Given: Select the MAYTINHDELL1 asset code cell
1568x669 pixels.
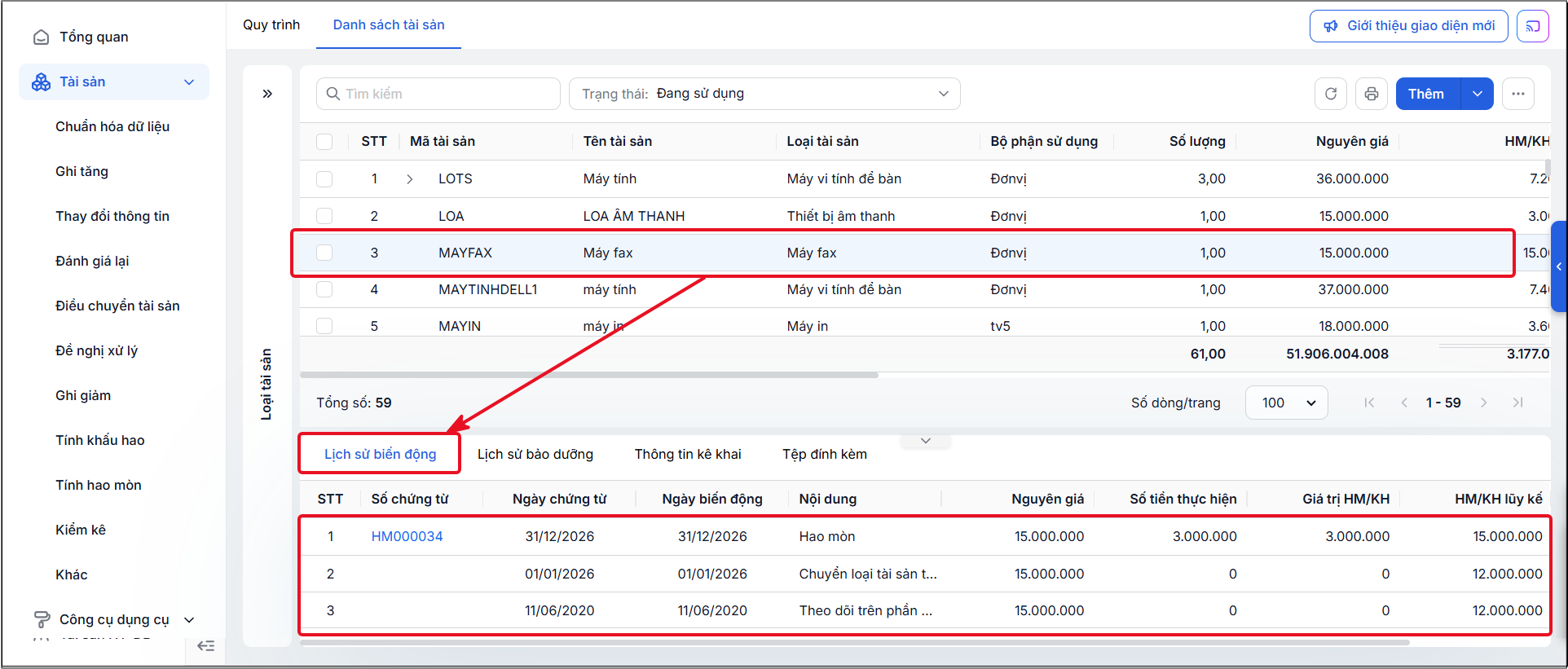Looking at the screenshot, I should 488,289.
